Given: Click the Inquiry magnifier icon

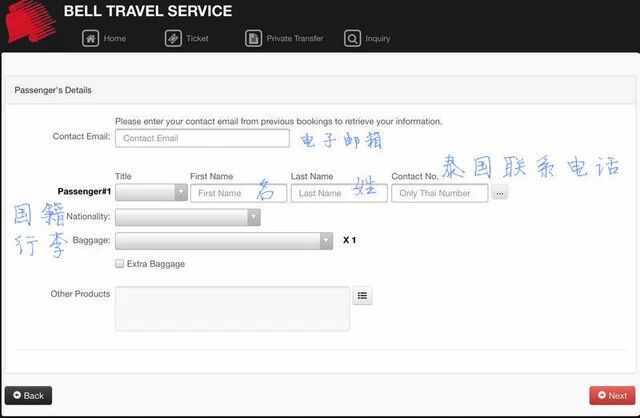Looking at the screenshot, I should click(352, 39).
